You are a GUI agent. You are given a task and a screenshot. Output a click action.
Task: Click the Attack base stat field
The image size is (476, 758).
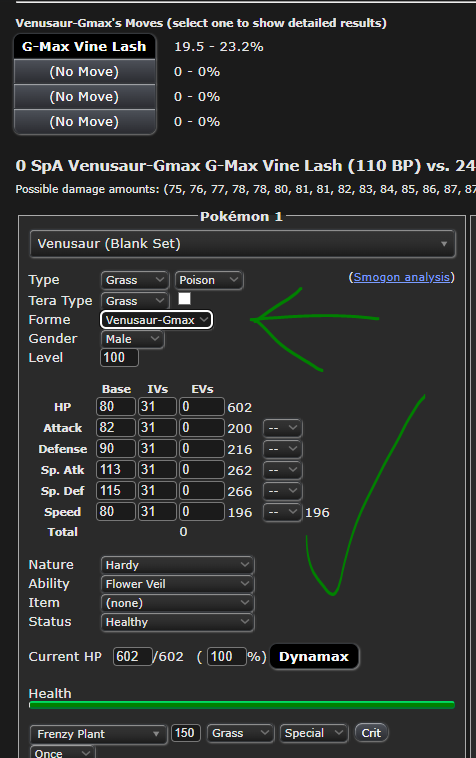point(116,428)
